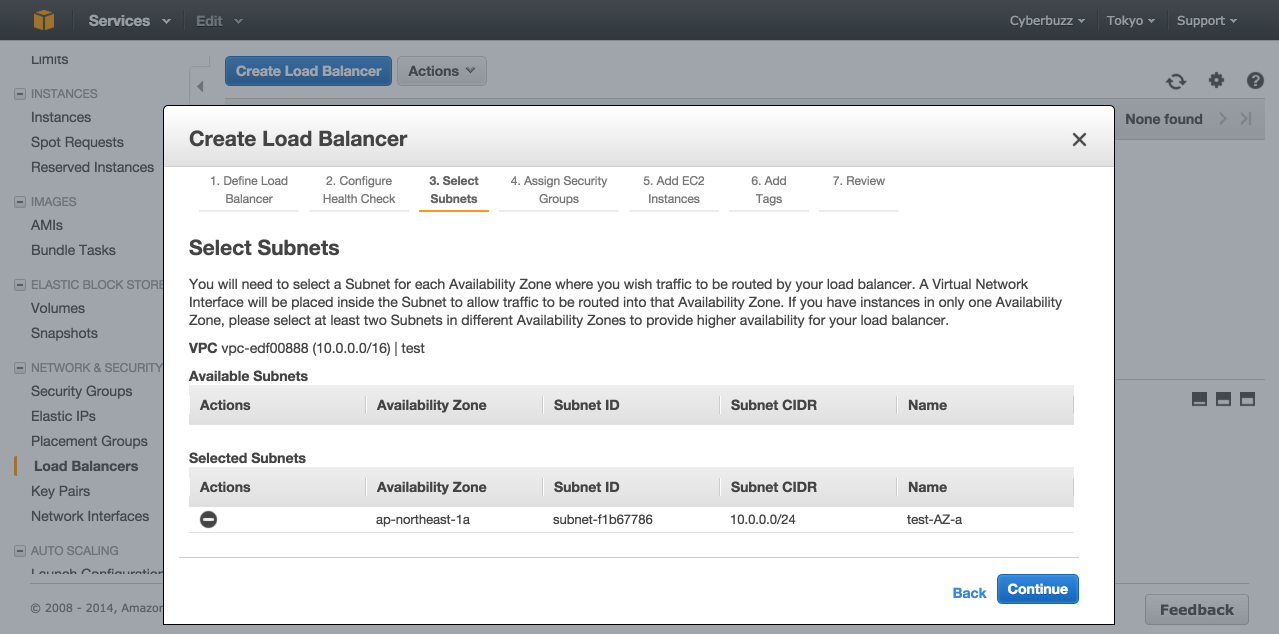Collapse the INSTANCES section in sidebar
Viewport: 1279px width, 634px height.
point(20,94)
